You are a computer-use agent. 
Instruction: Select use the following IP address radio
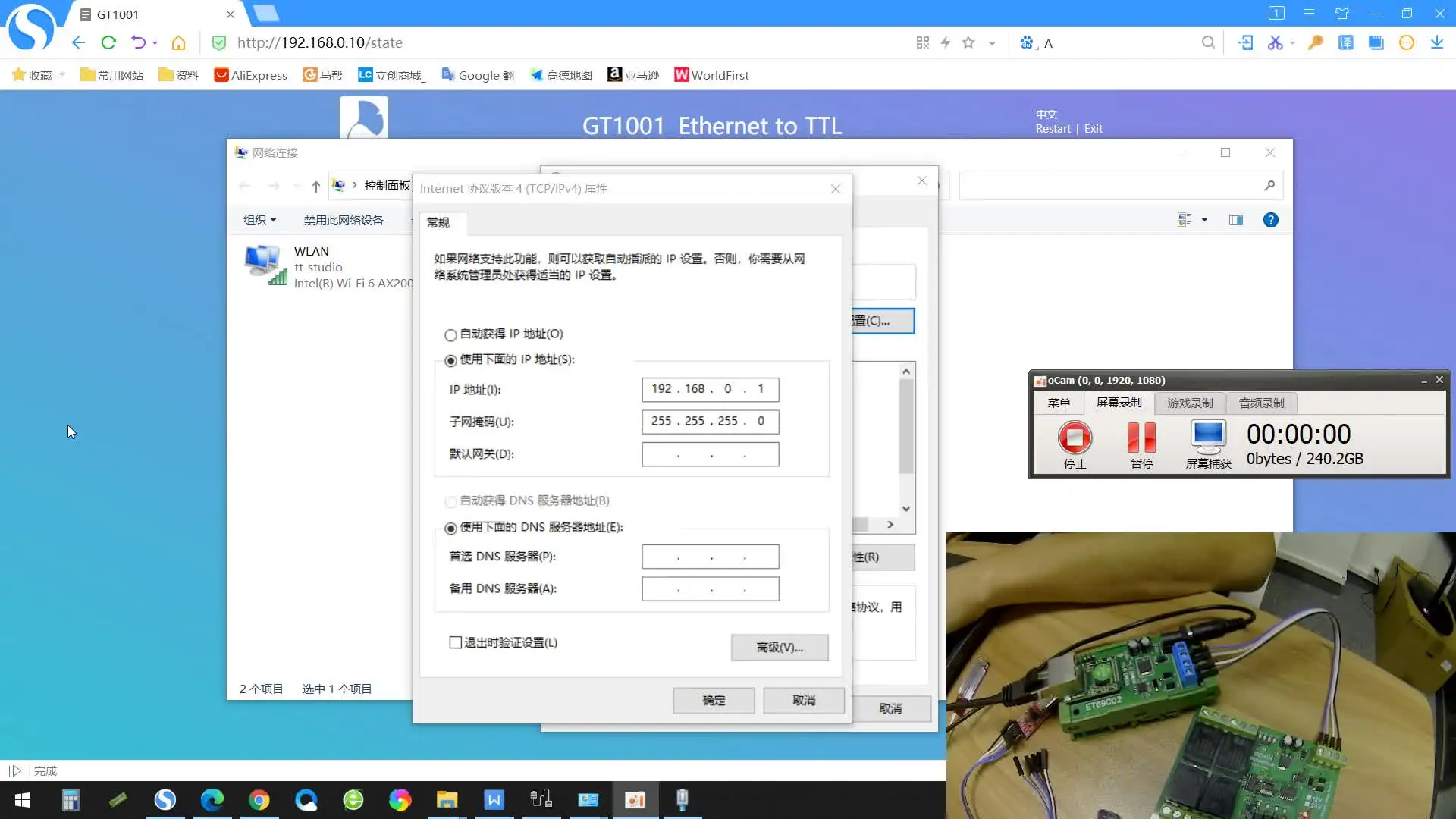(x=450, y=361)
